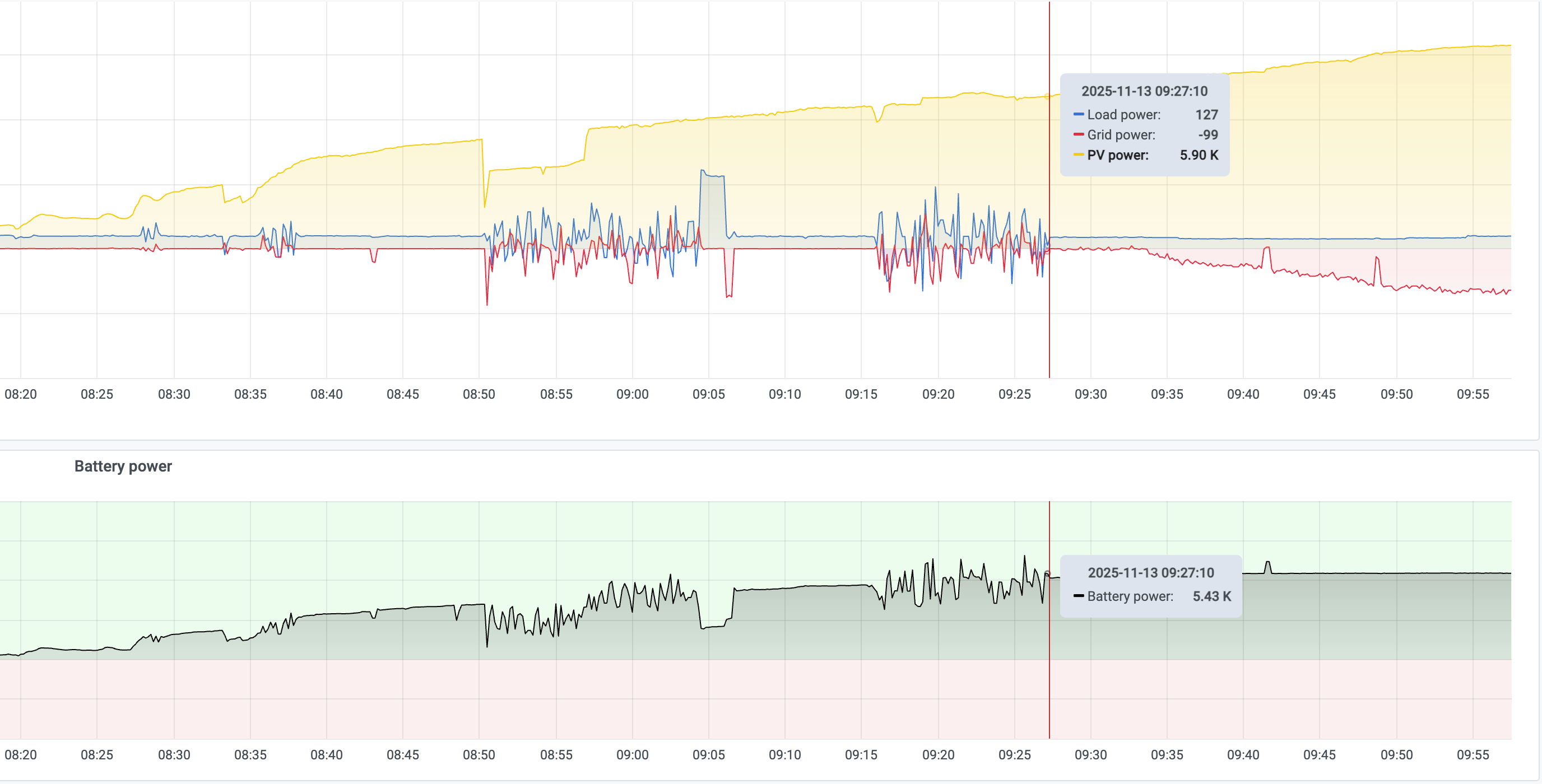Click the Battery power panel title
Viewport: 1542px width, 784px height.
[123, 466]
